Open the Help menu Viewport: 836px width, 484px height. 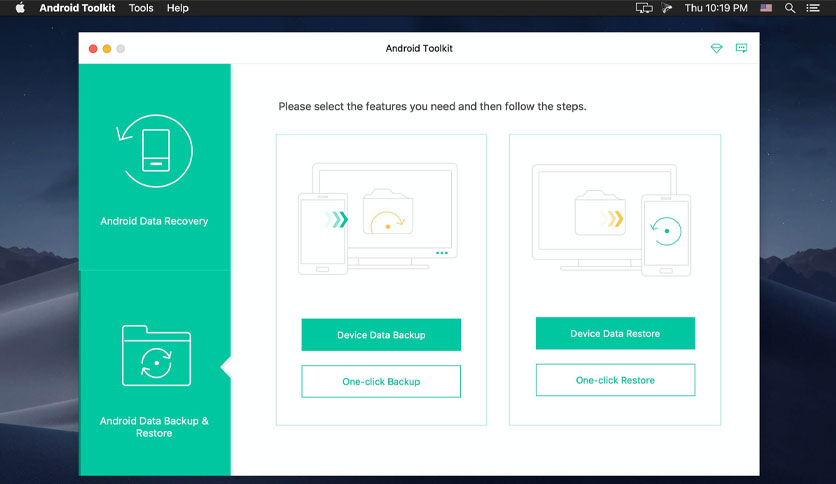coord(178,8)
